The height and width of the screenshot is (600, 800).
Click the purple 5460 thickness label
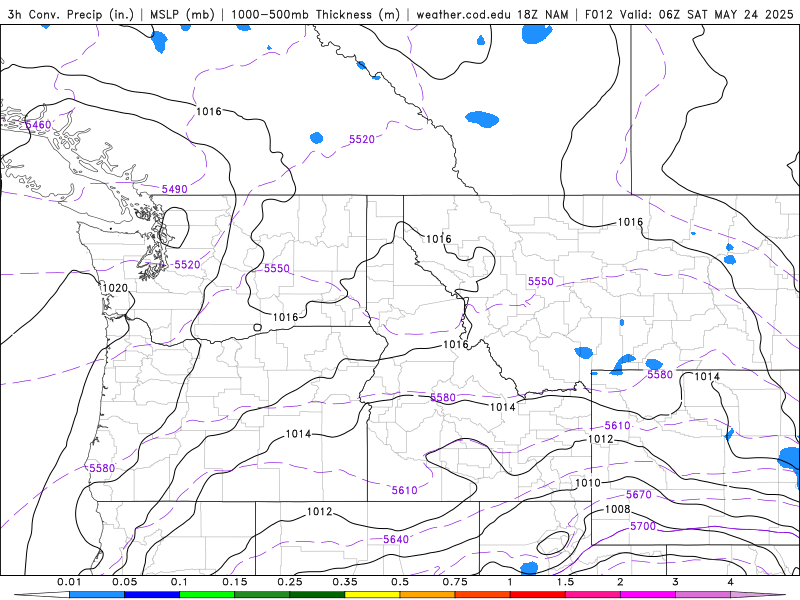coord(38,125)
